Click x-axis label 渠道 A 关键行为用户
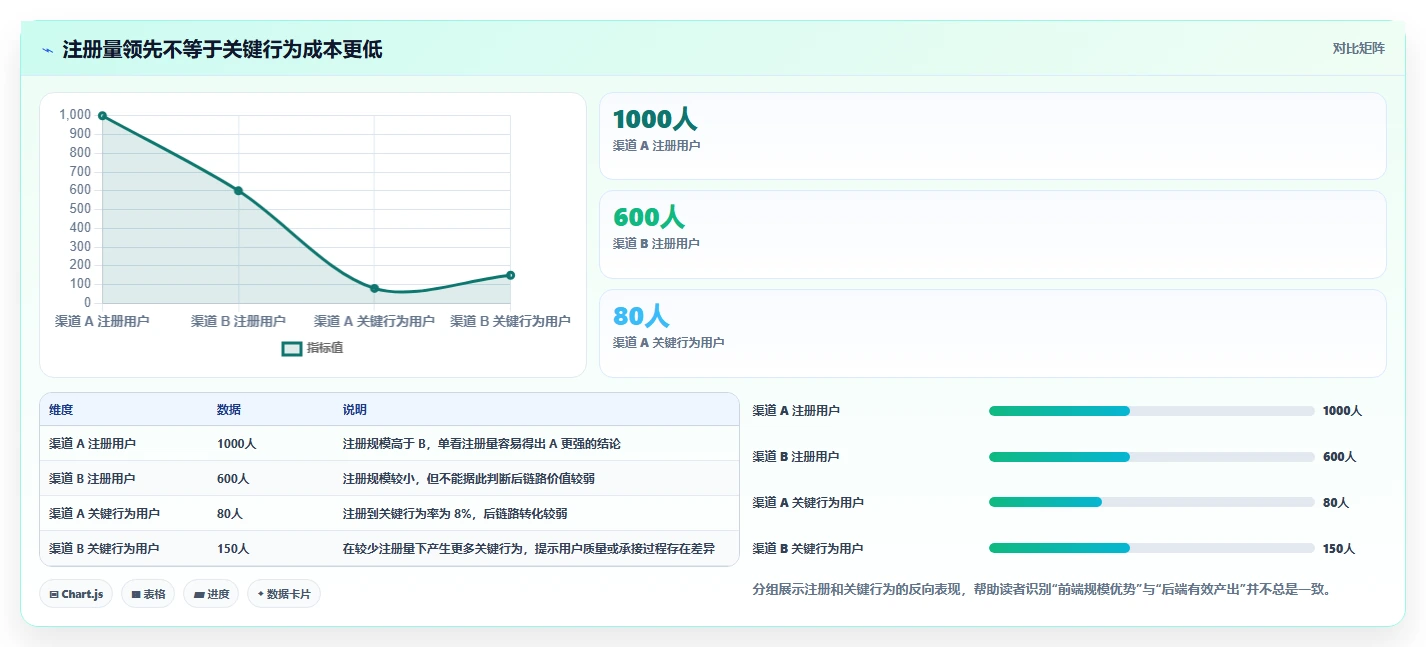 (374, 321)
